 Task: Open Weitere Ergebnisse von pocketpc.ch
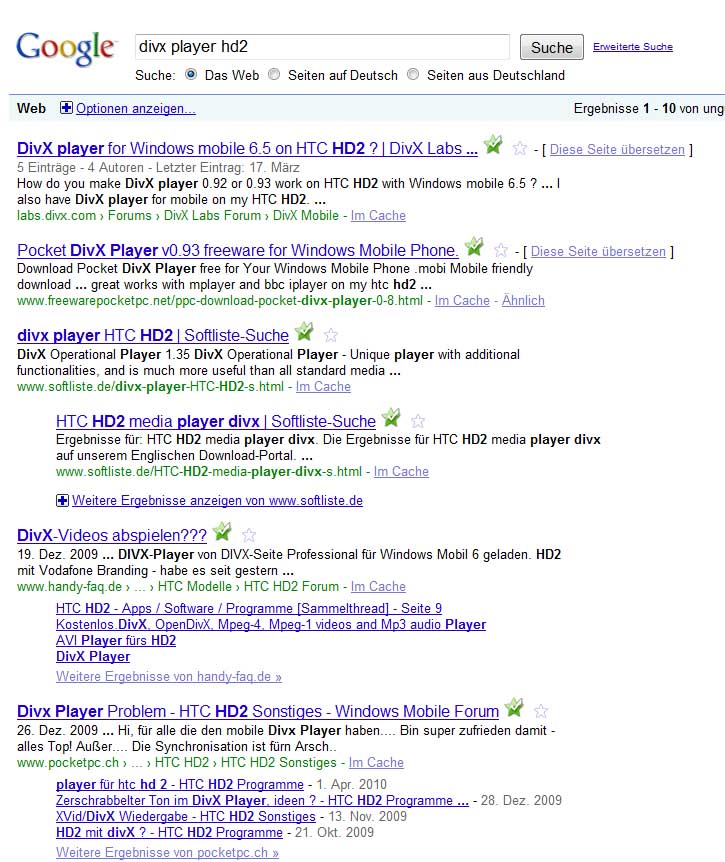(167, 853)
